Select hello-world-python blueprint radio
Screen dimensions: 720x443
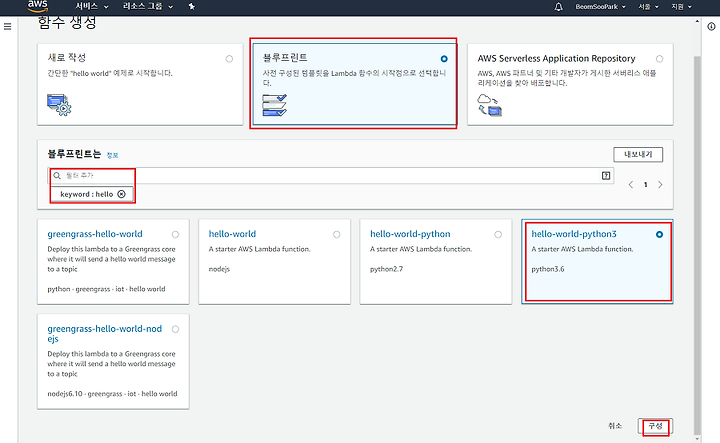(x=498, y=235)
